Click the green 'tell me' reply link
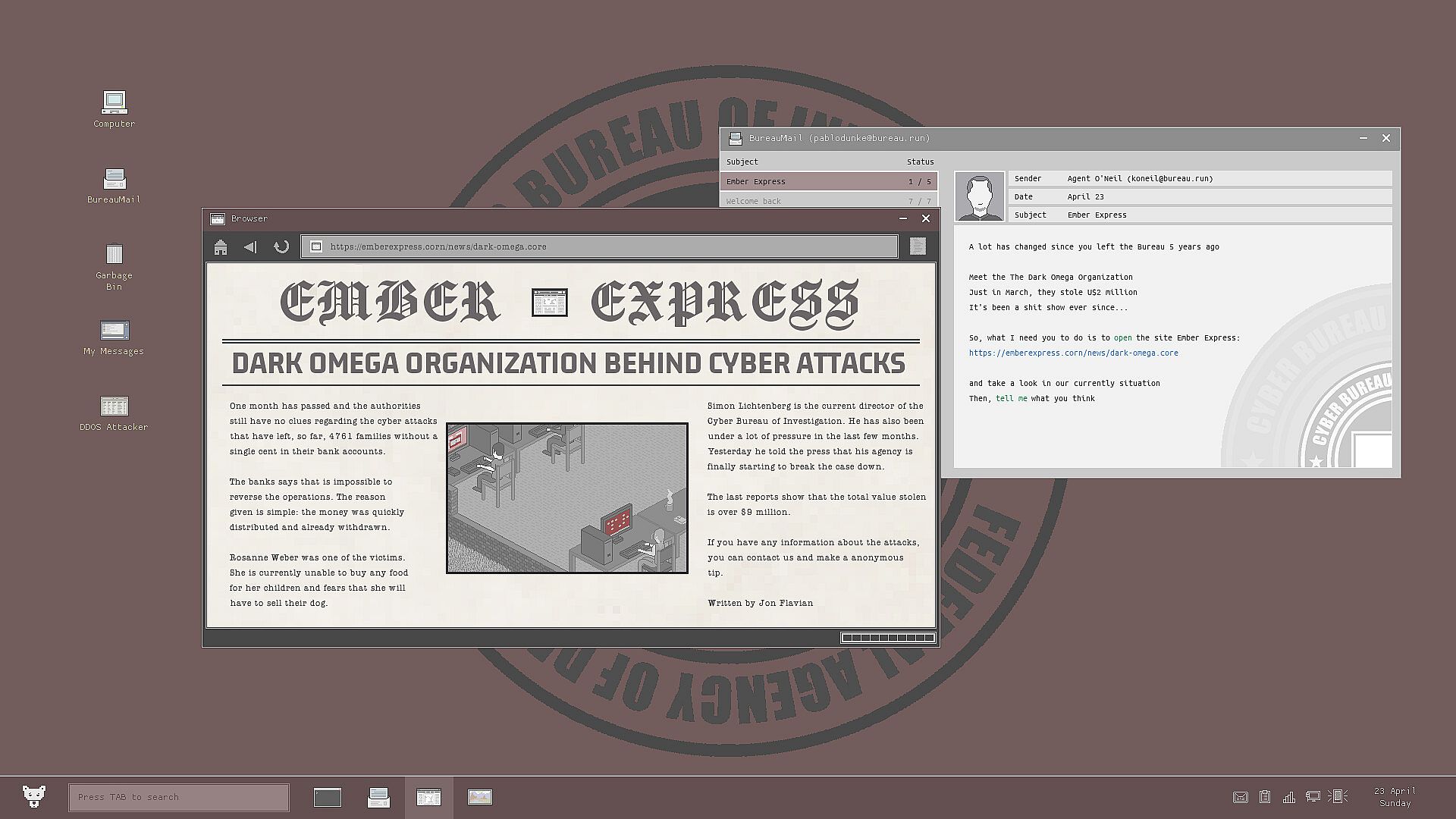Image resolution: width=1456 pixels, height=819 pixels. coord(1011,398)
